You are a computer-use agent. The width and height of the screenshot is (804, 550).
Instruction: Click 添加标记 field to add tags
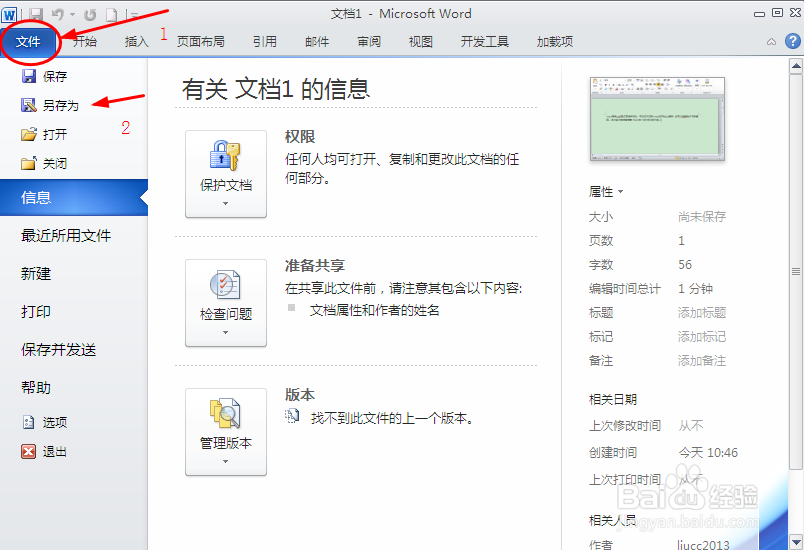click(702, 337)
